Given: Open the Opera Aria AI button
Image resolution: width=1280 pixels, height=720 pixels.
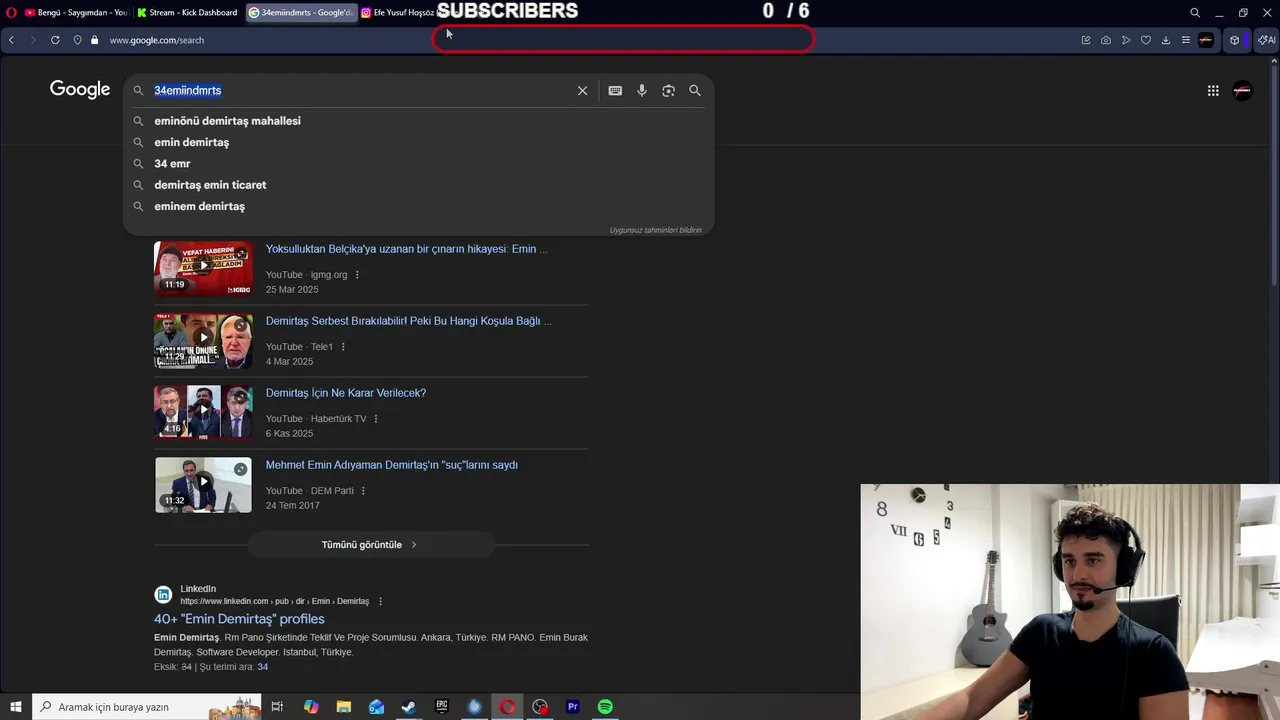Looking at the screenshot, I should [x=1266, y=40].
